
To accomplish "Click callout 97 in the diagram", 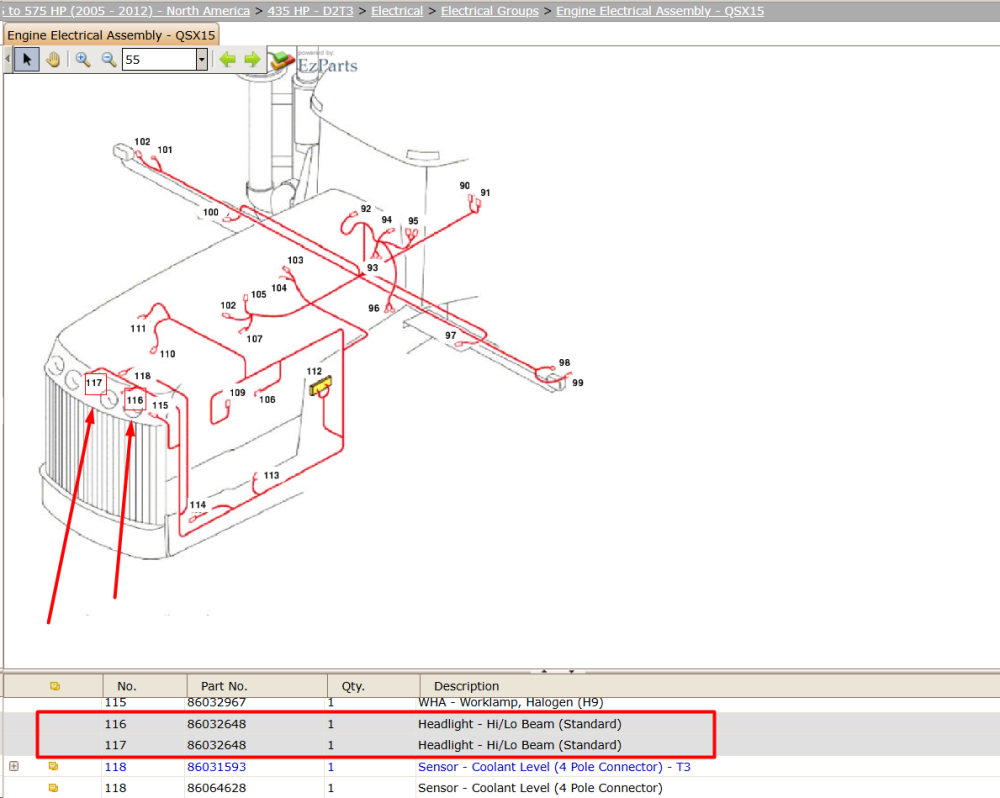I will pos(451,335).
